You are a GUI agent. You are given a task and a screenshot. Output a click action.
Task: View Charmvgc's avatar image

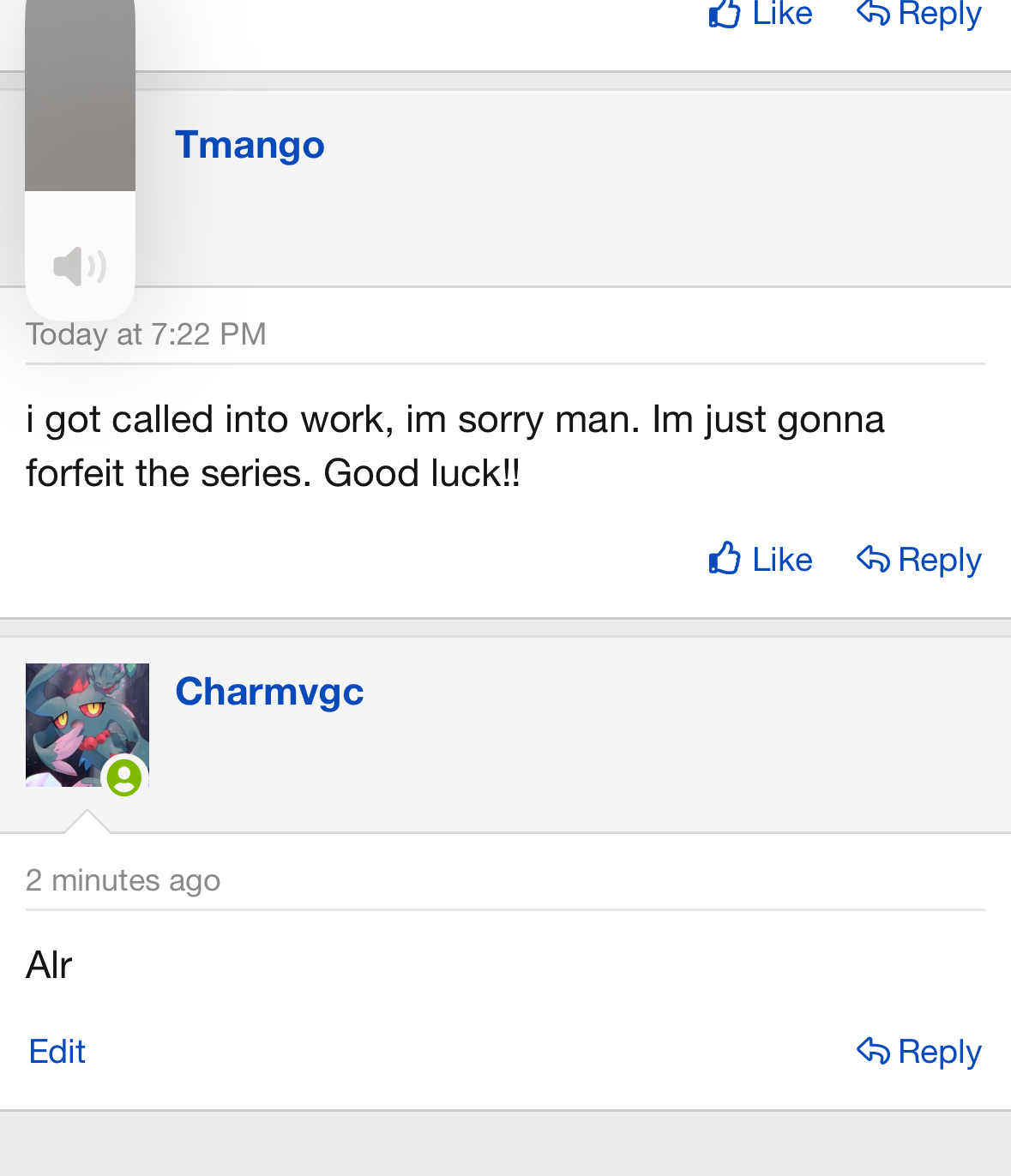87,725
